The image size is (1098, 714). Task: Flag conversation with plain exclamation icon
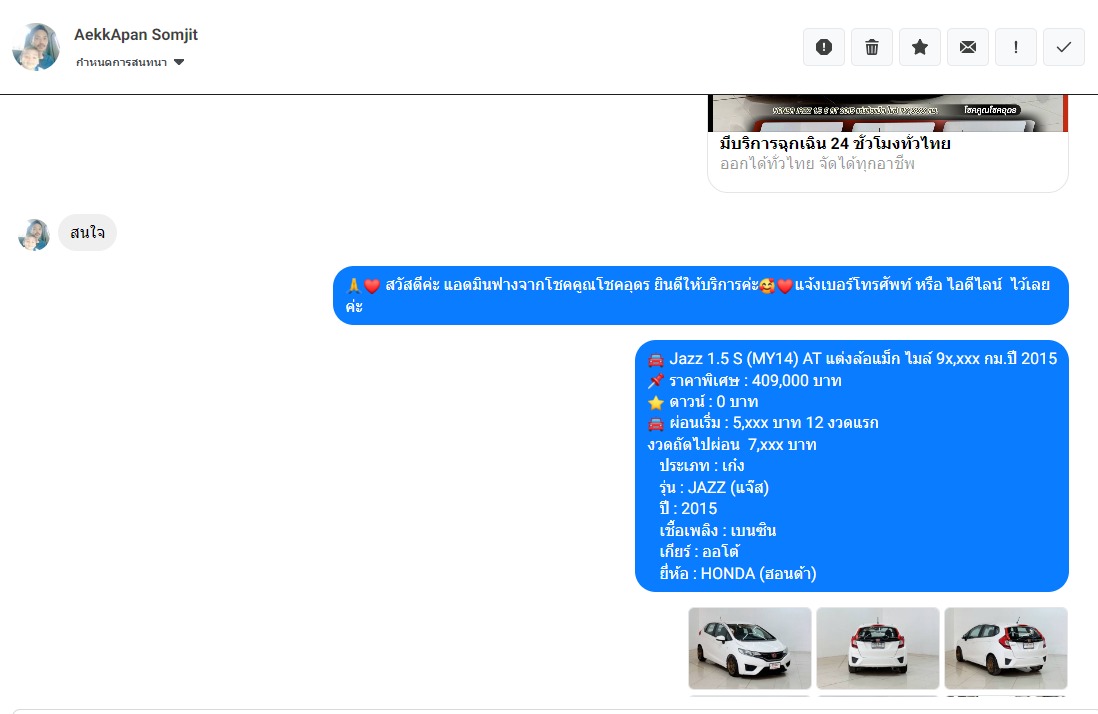tap(1015, 47)
